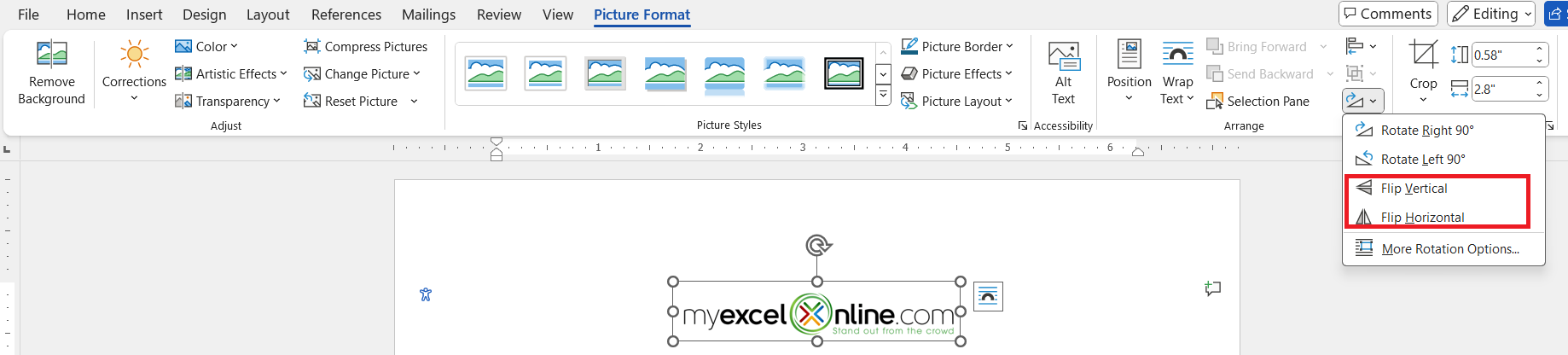This screenshot has height=355, width=1568.
Task: Open Transparency options
Action: point(227,101)
